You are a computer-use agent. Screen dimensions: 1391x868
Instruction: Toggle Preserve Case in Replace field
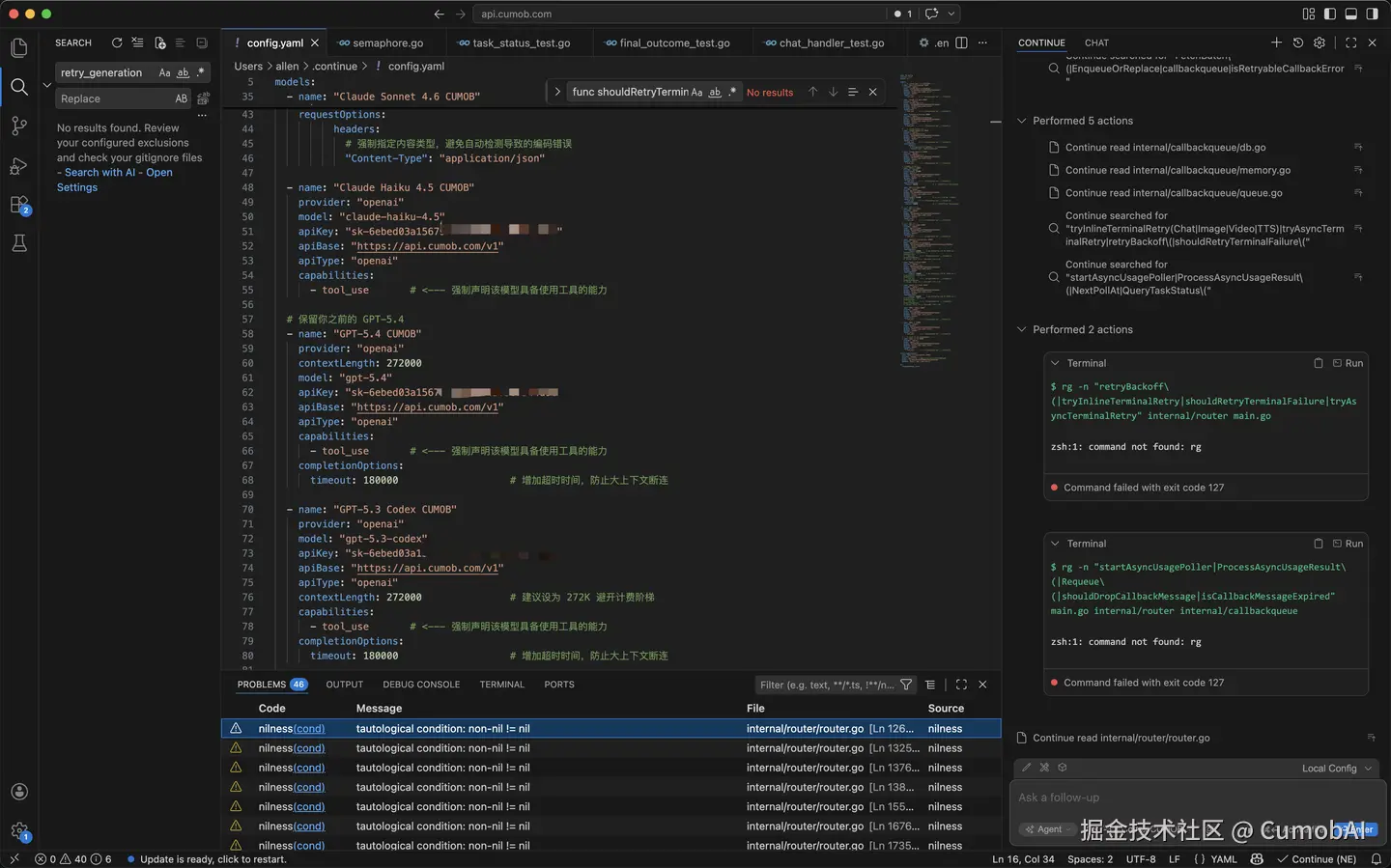coord(182,98)
